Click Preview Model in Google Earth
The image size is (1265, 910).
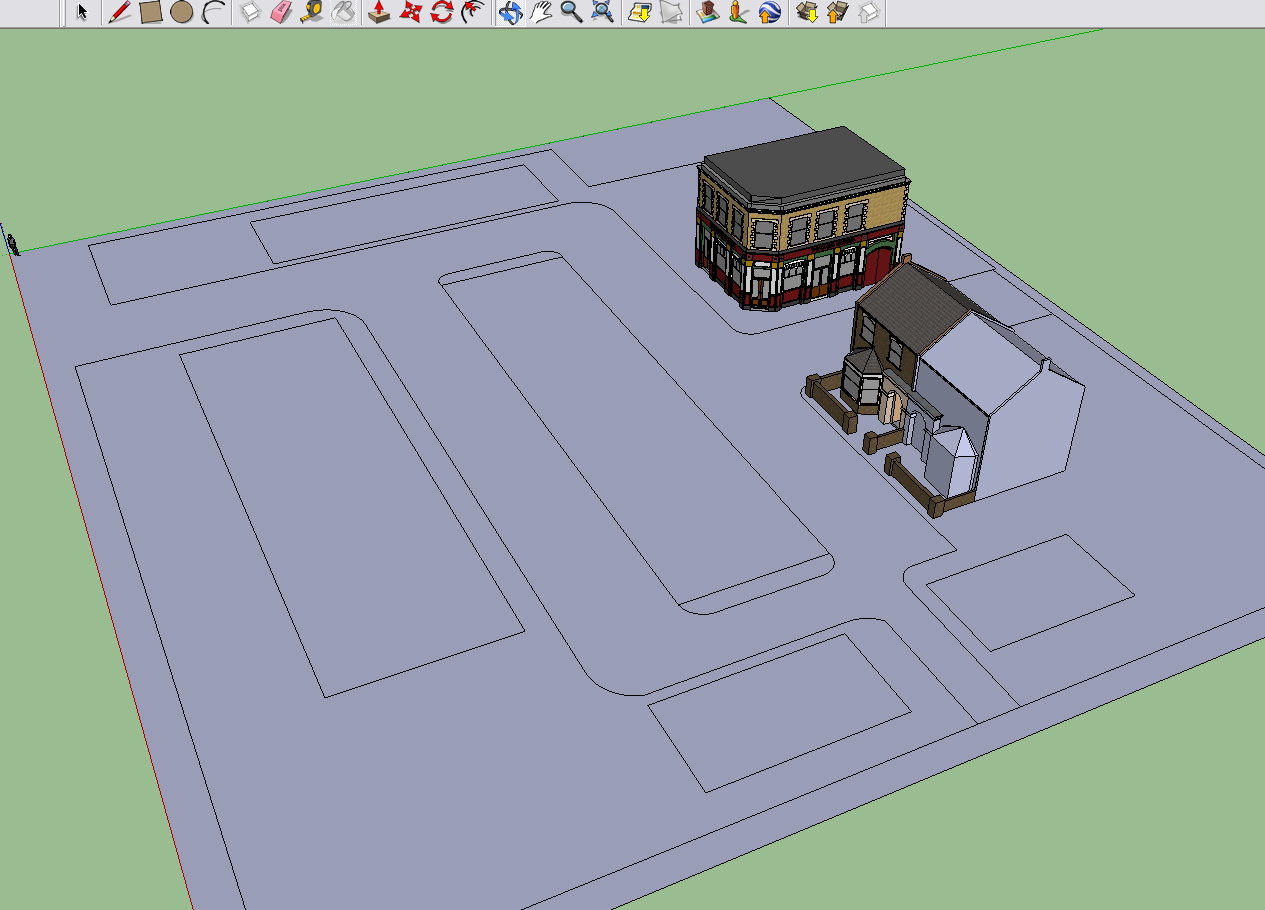[770, 12]
